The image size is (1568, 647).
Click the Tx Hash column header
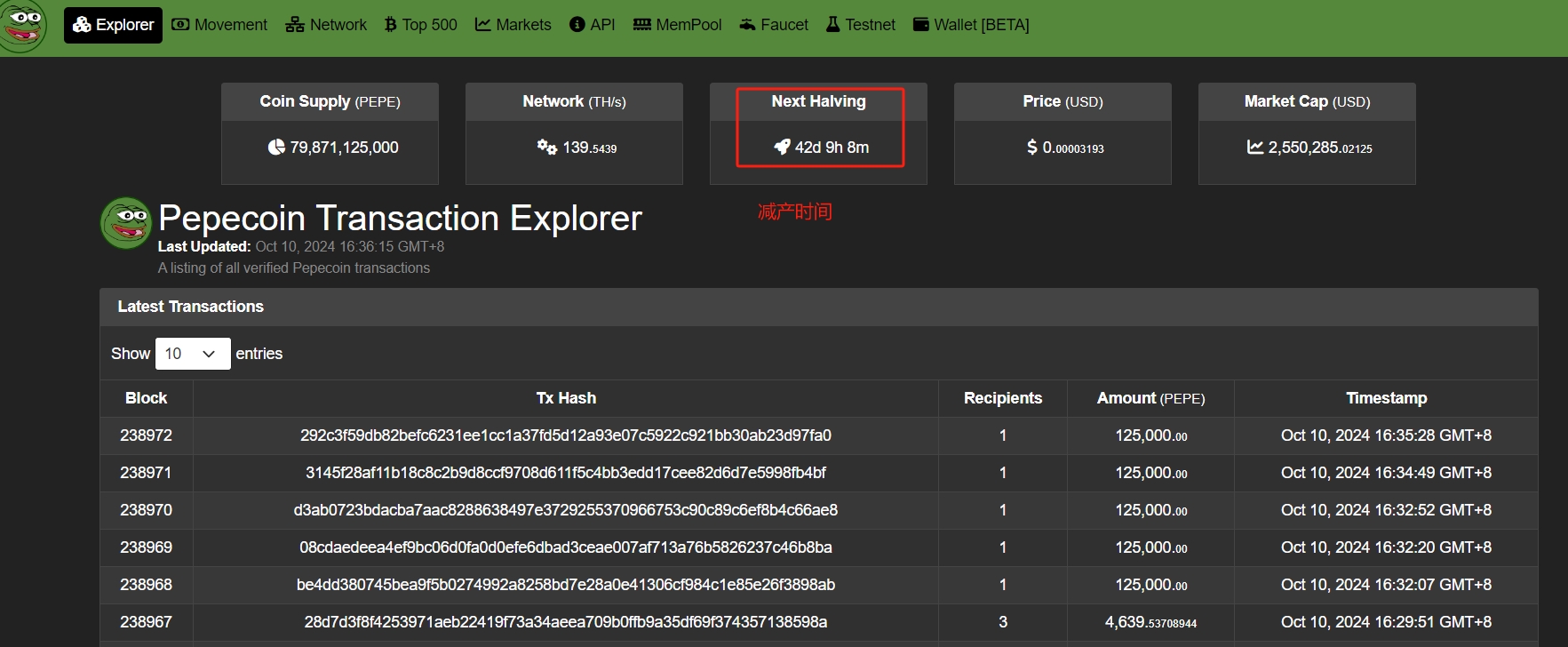[x=566, y=398]
